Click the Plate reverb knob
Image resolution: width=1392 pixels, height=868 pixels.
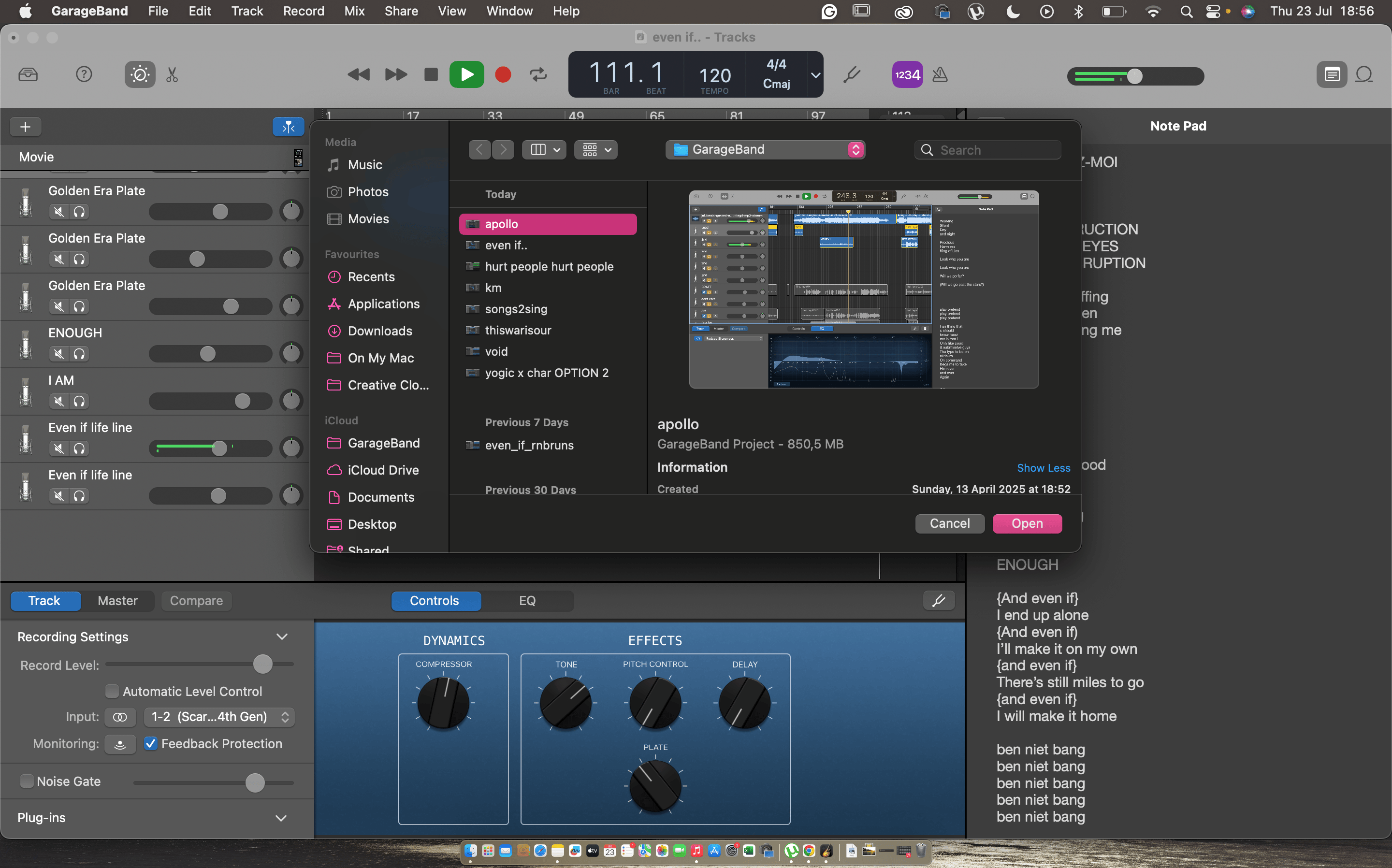point(655,786)
